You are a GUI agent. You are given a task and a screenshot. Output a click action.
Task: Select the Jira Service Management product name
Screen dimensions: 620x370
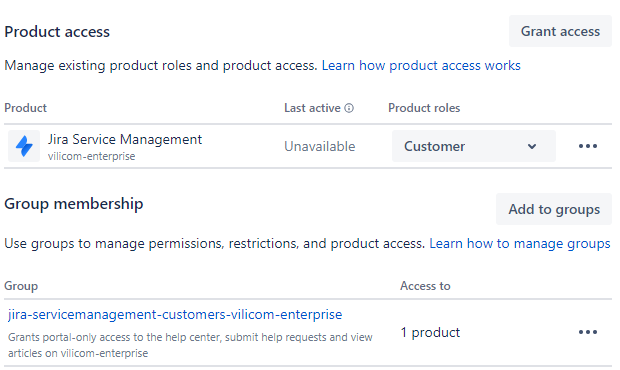click(x=125, y=139)
